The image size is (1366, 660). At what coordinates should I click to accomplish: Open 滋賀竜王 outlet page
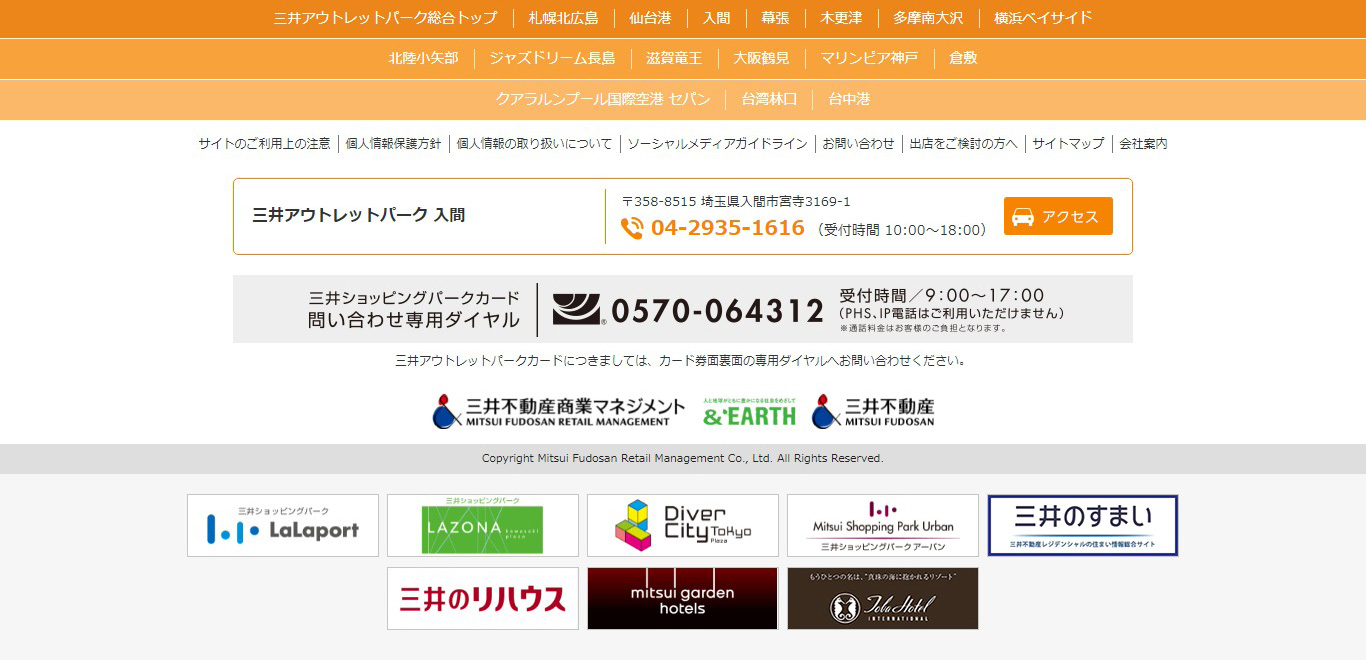pyautogui.click(x=674, y=58)
